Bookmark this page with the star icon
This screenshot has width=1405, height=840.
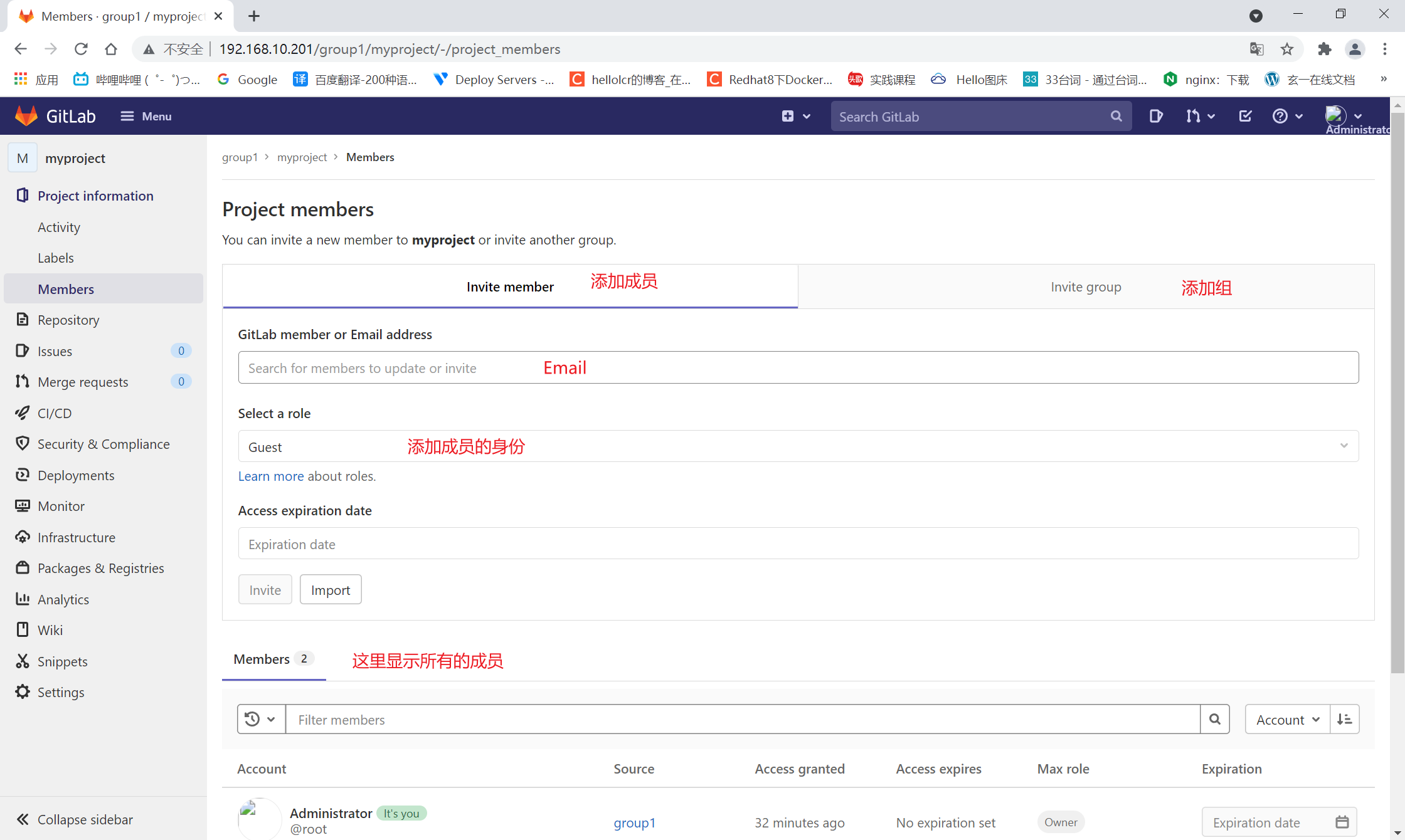(x=1287, y=49)
